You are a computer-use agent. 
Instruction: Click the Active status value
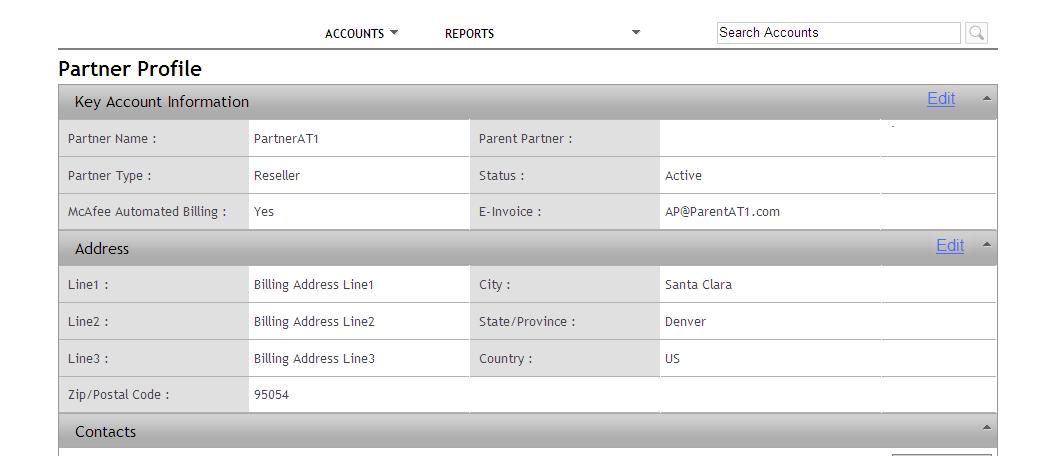[683, 175]
